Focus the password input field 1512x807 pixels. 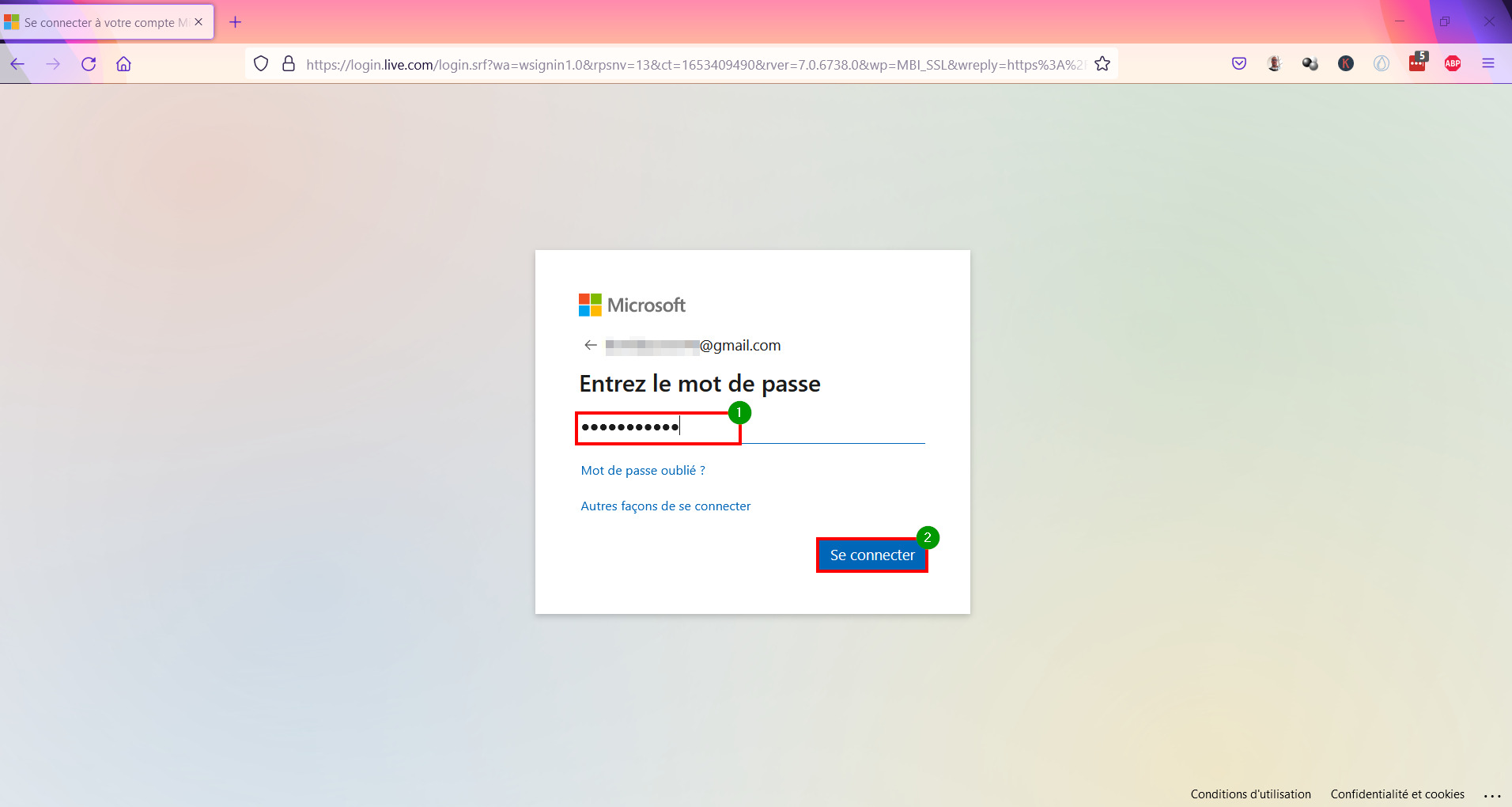[752, 428]
